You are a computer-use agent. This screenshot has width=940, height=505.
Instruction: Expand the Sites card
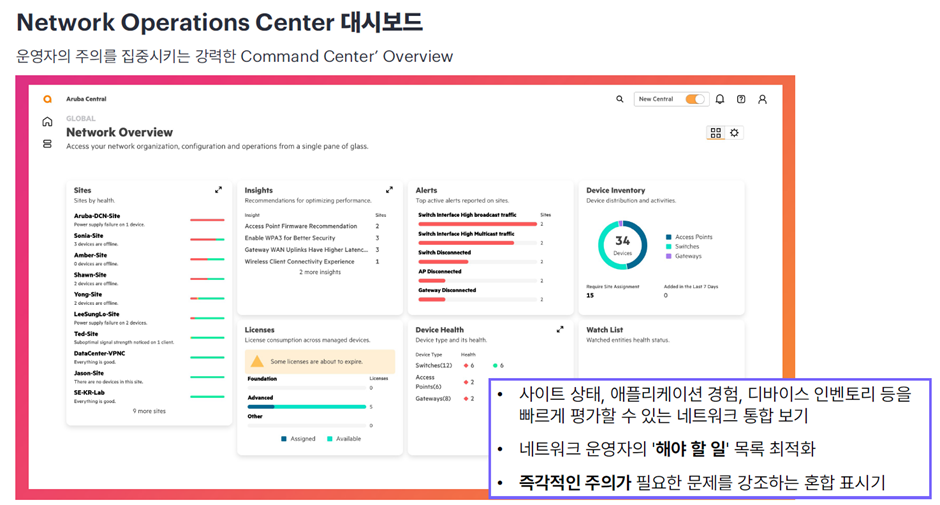click(x=218, y=190)
